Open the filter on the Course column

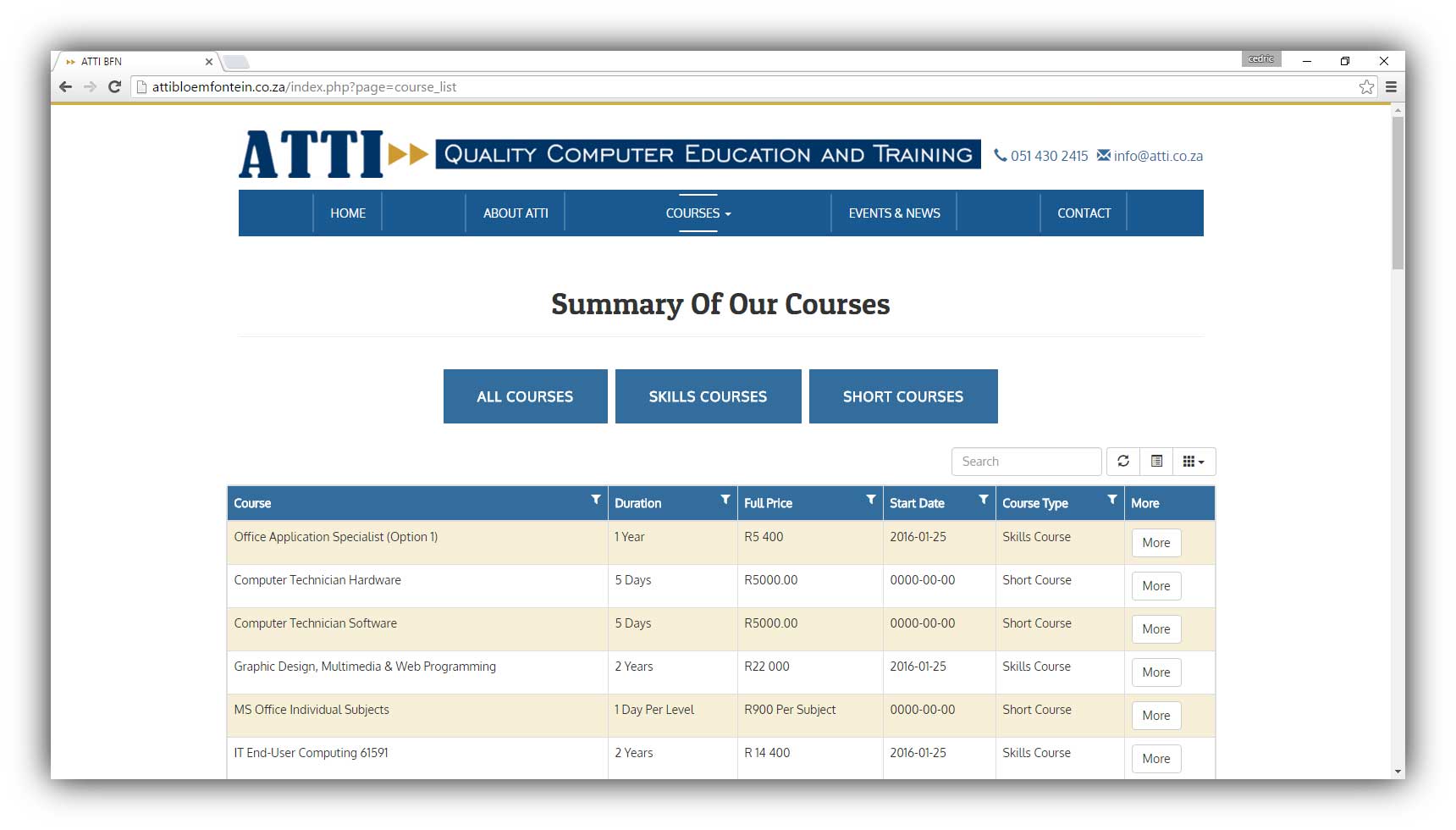[x=595, y=498]
